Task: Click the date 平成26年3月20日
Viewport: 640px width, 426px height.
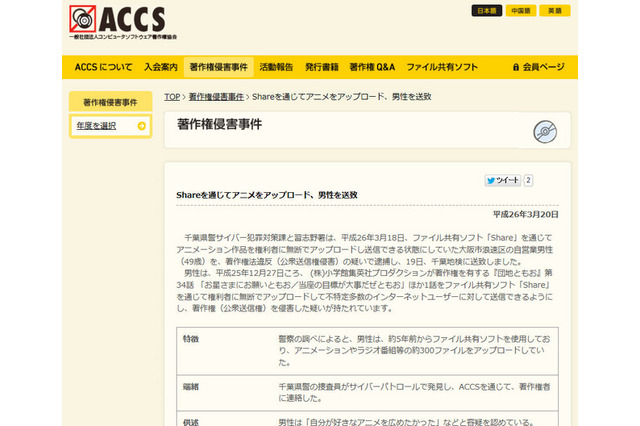Action: click(x=526, y=215)
